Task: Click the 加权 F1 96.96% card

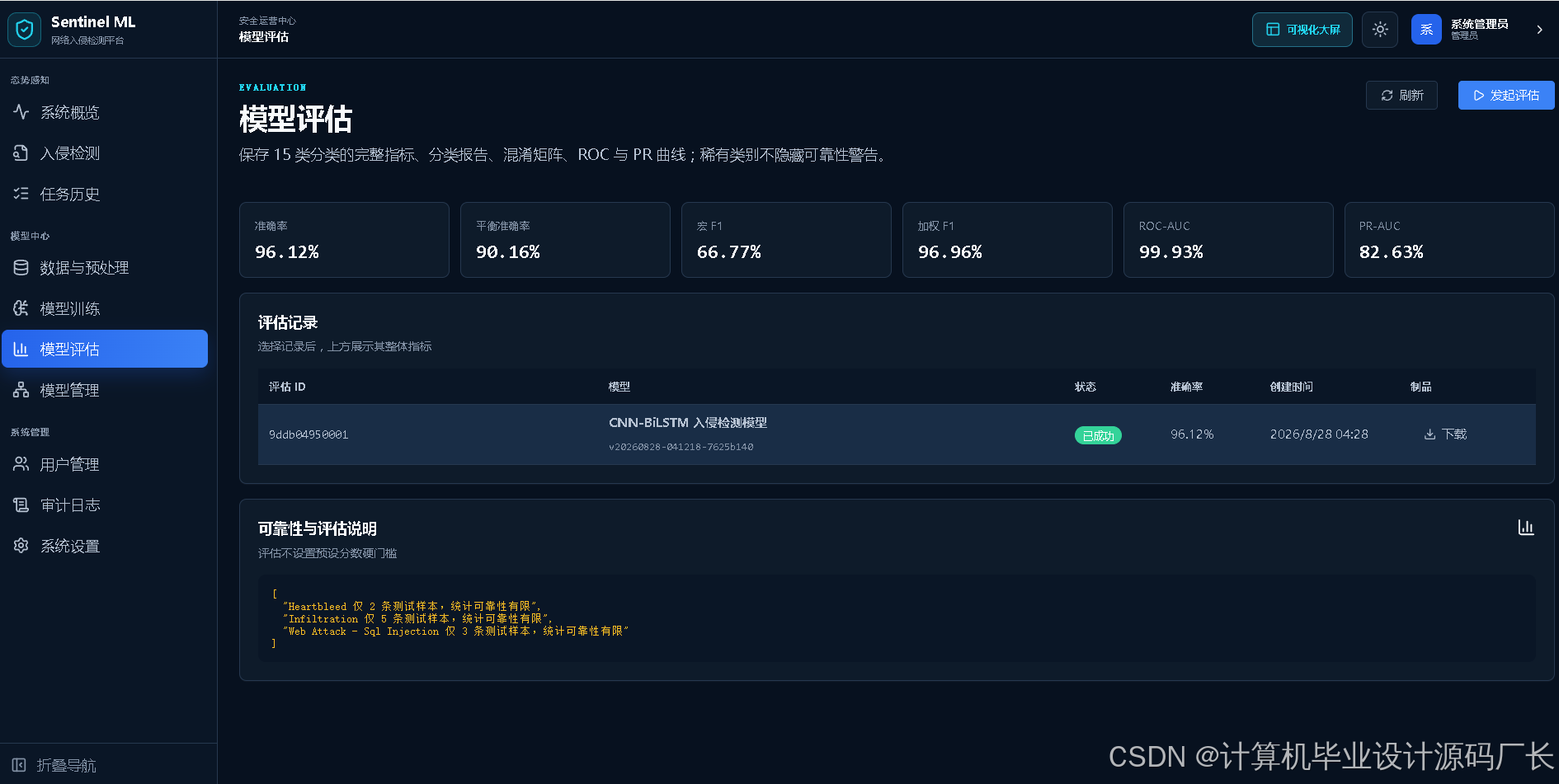Action: click(x=1007, y=240)
